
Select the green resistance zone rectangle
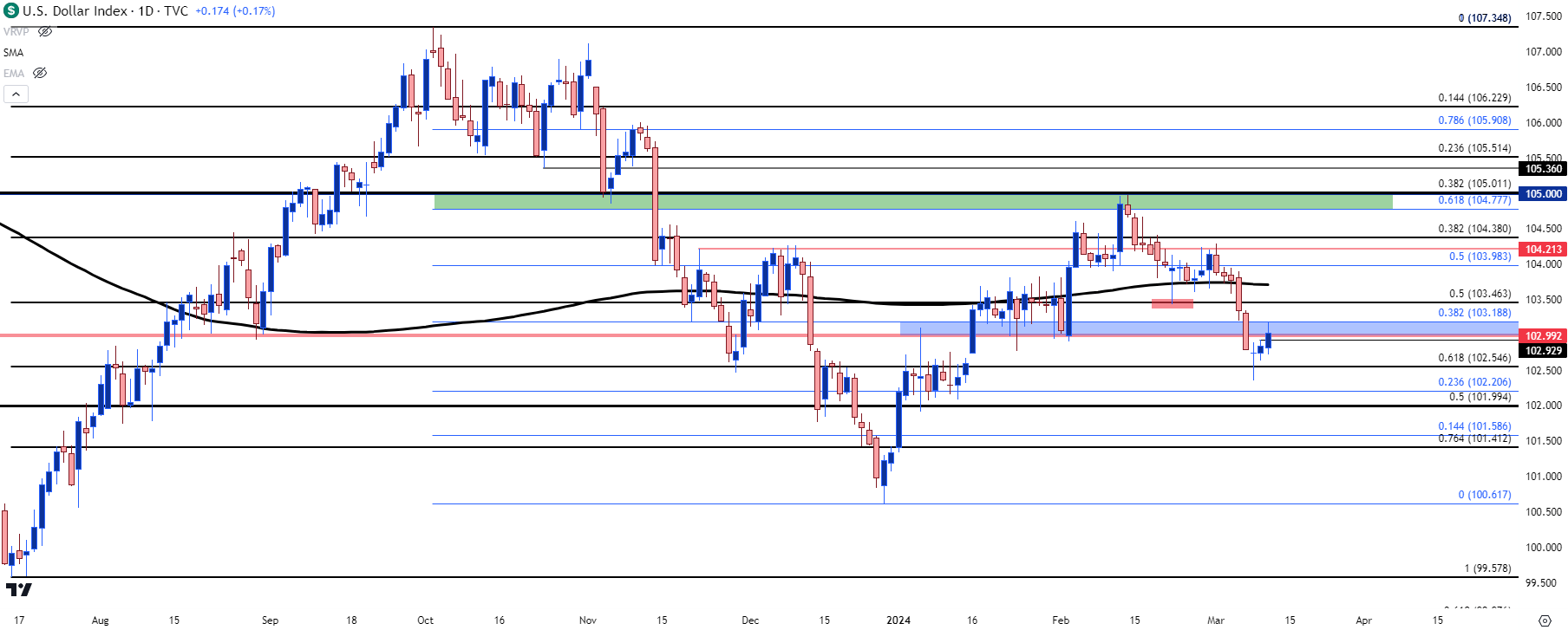pyautogui.click(x=912, y=202)
